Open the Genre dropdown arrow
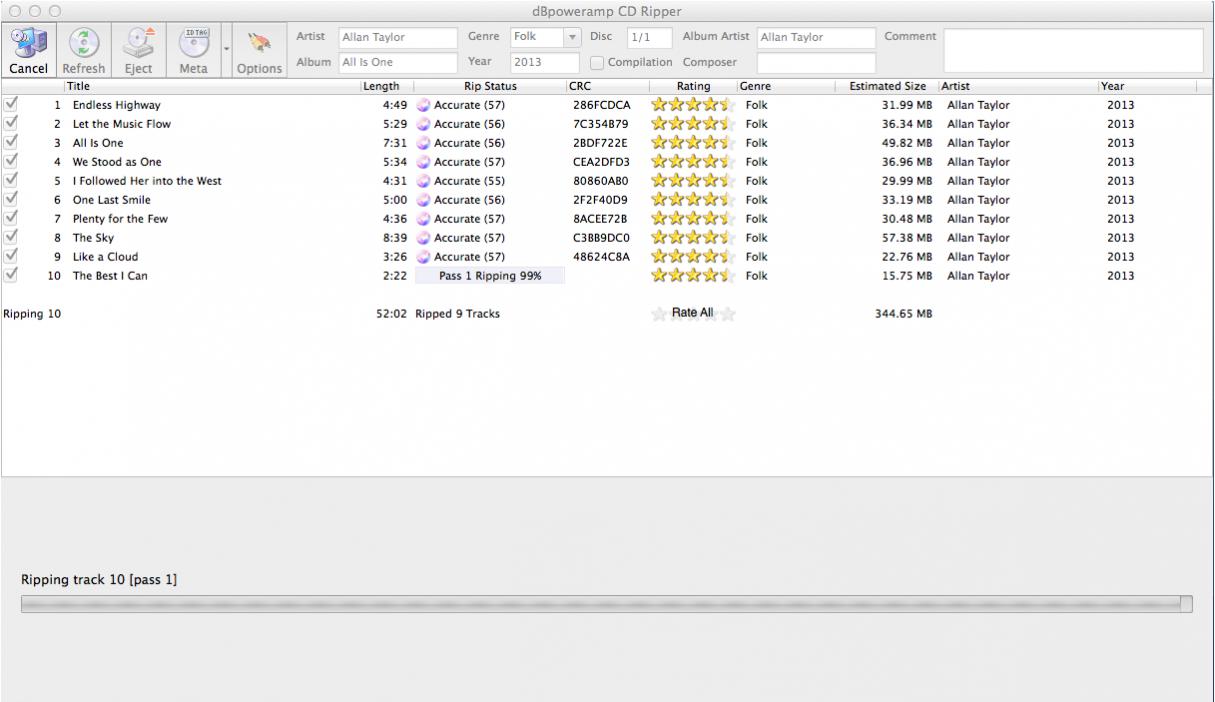 click(573, 37)
